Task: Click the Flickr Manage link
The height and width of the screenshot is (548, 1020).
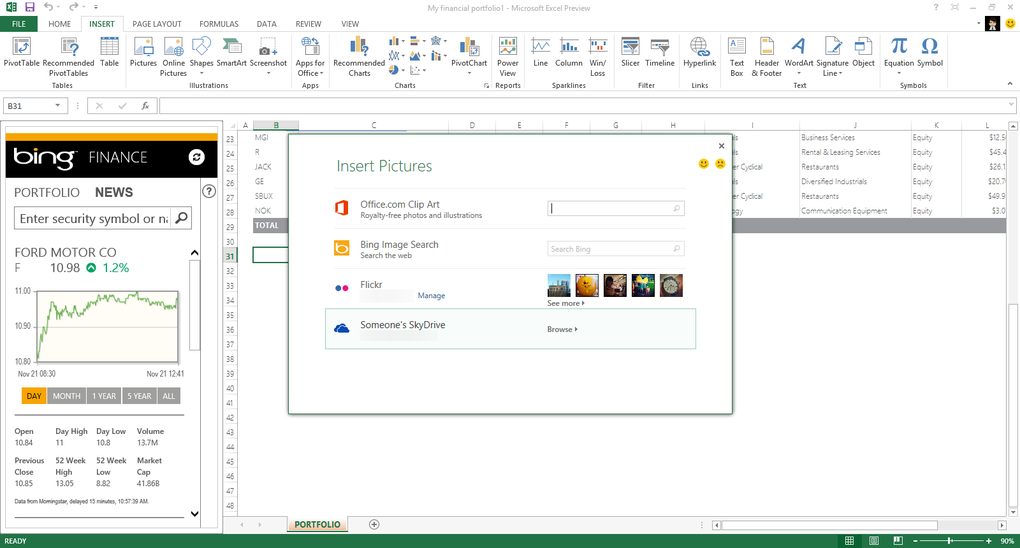Action: [x=431, y=295]
